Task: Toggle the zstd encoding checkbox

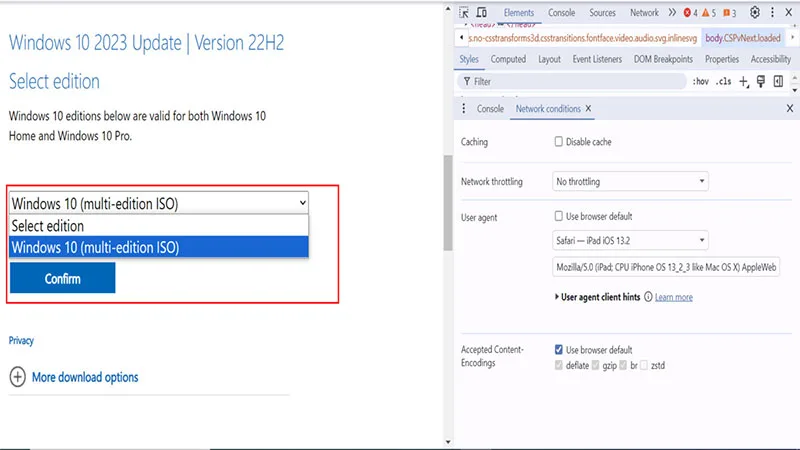Action: 644,365
